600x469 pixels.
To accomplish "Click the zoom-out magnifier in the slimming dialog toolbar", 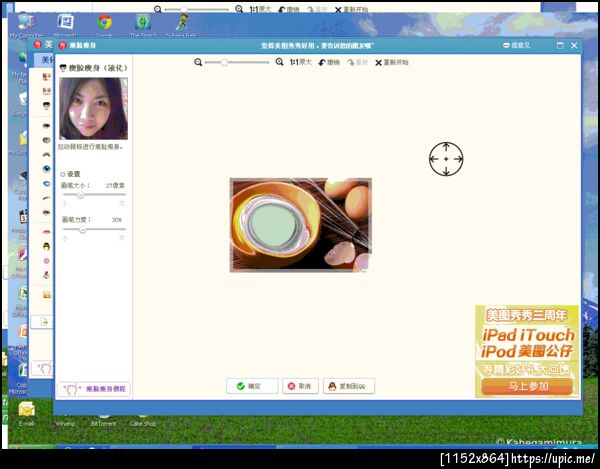I will pos(198,62).
